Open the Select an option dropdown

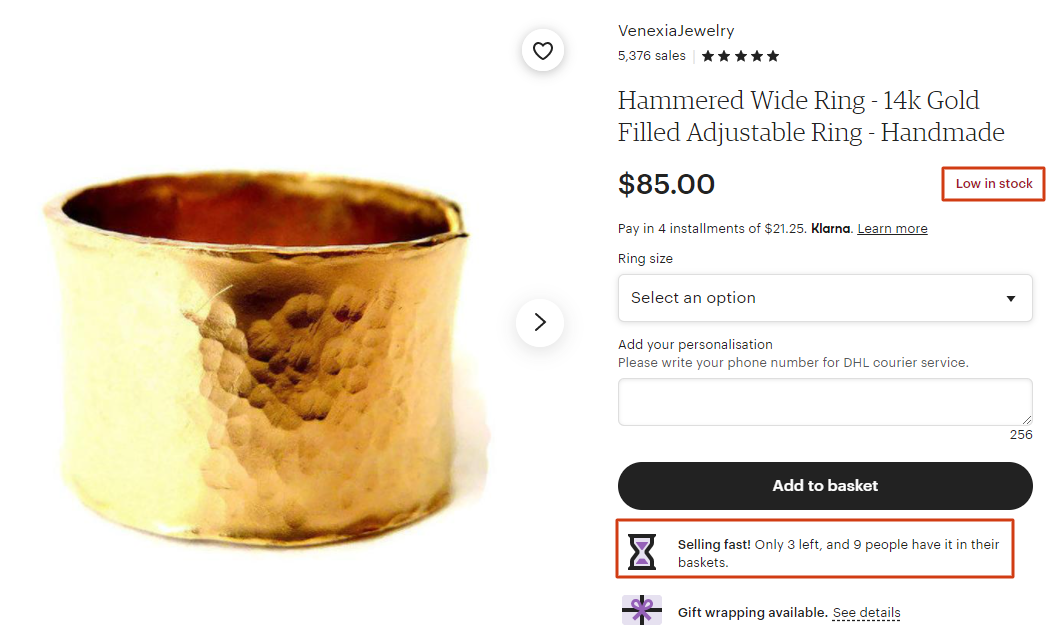pyautogui.click(x=824, y=298)
